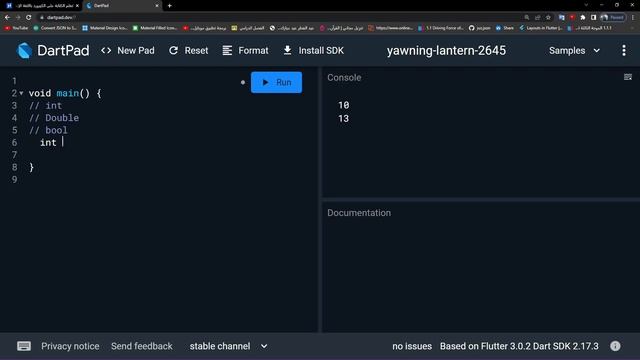This screenshot has width=640, height=360.
Task: Reload the browser page
Action: pos(29,17)
